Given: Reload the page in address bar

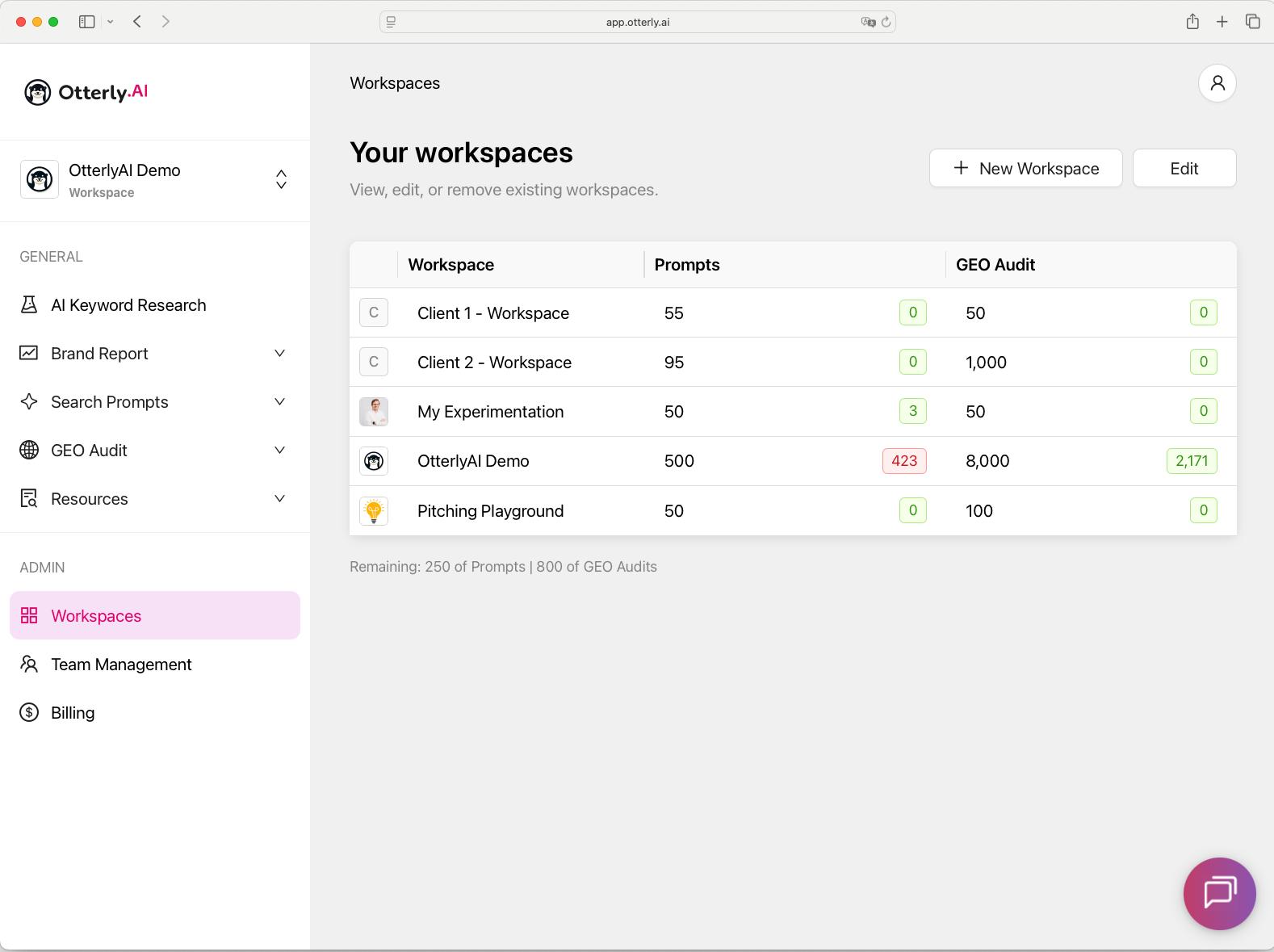Looking at the screenshot, I should [x=886, y=22].
